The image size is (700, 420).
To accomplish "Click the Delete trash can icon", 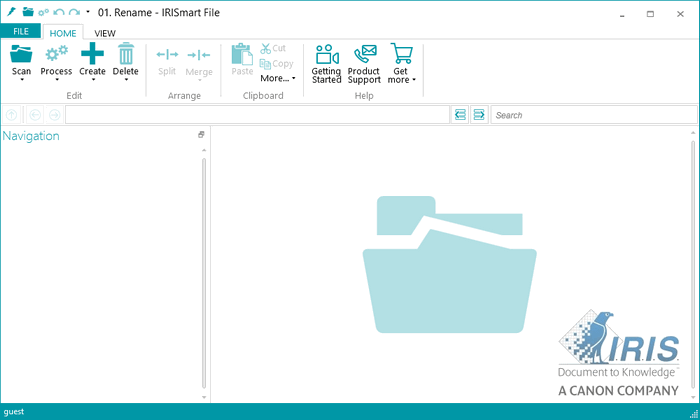I will tap(126, 54).
